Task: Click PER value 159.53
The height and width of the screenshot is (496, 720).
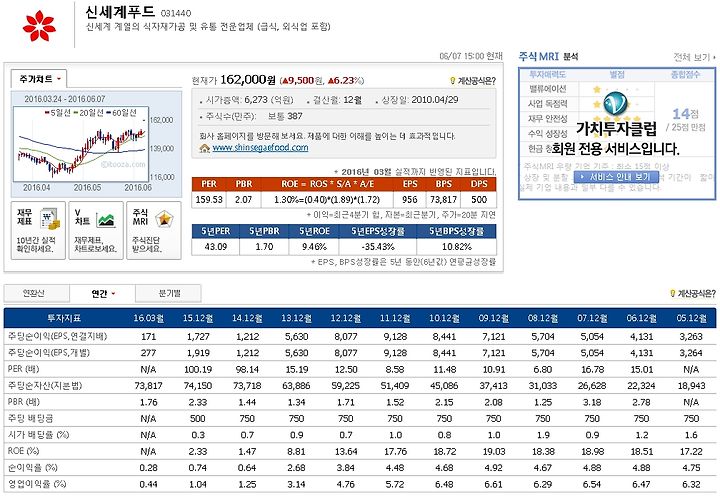Action: (209, 200)
